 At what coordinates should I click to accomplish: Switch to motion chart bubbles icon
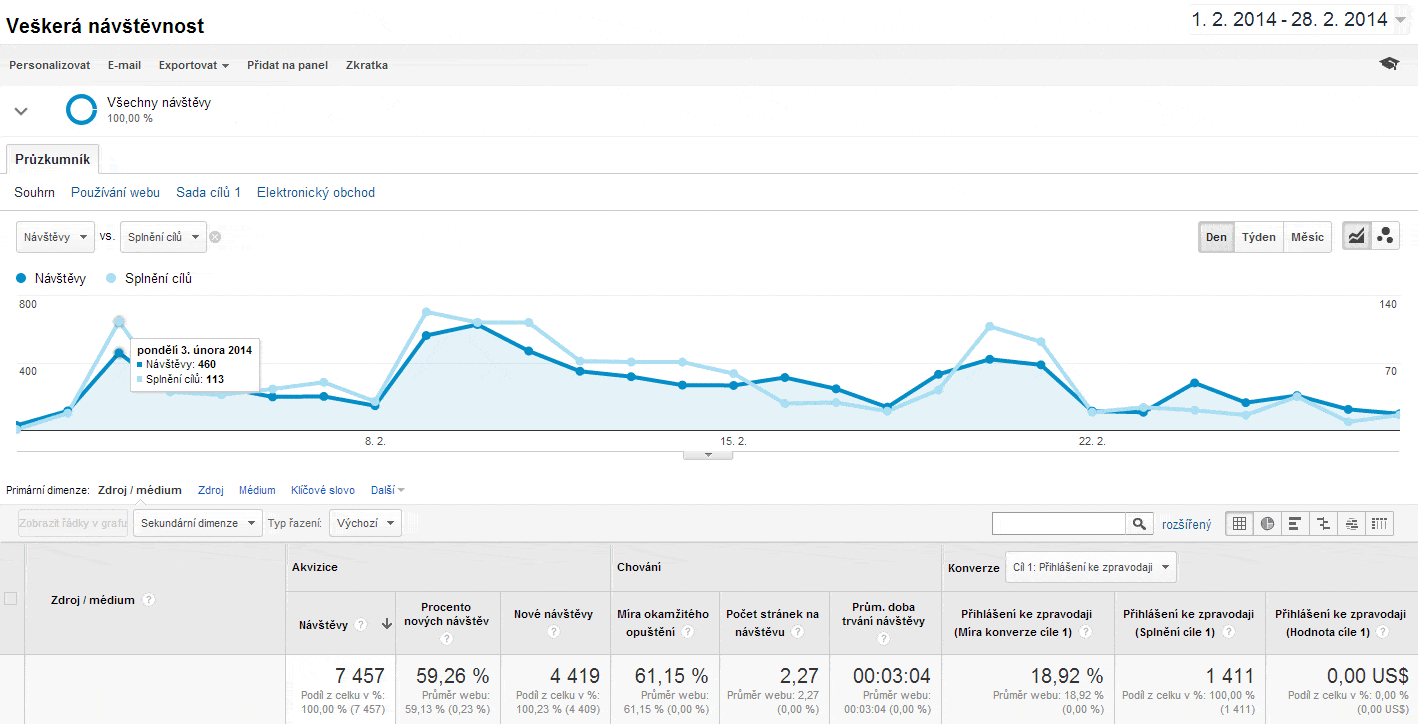click(1385, 237)
